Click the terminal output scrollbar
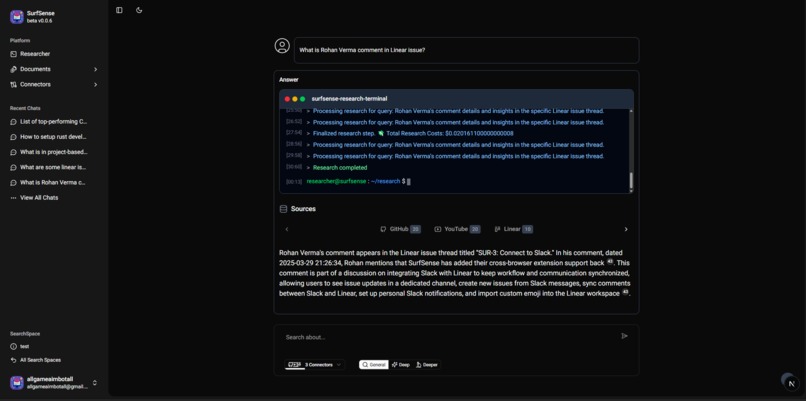This screenshot has height=401, width=806. (631, 180)
